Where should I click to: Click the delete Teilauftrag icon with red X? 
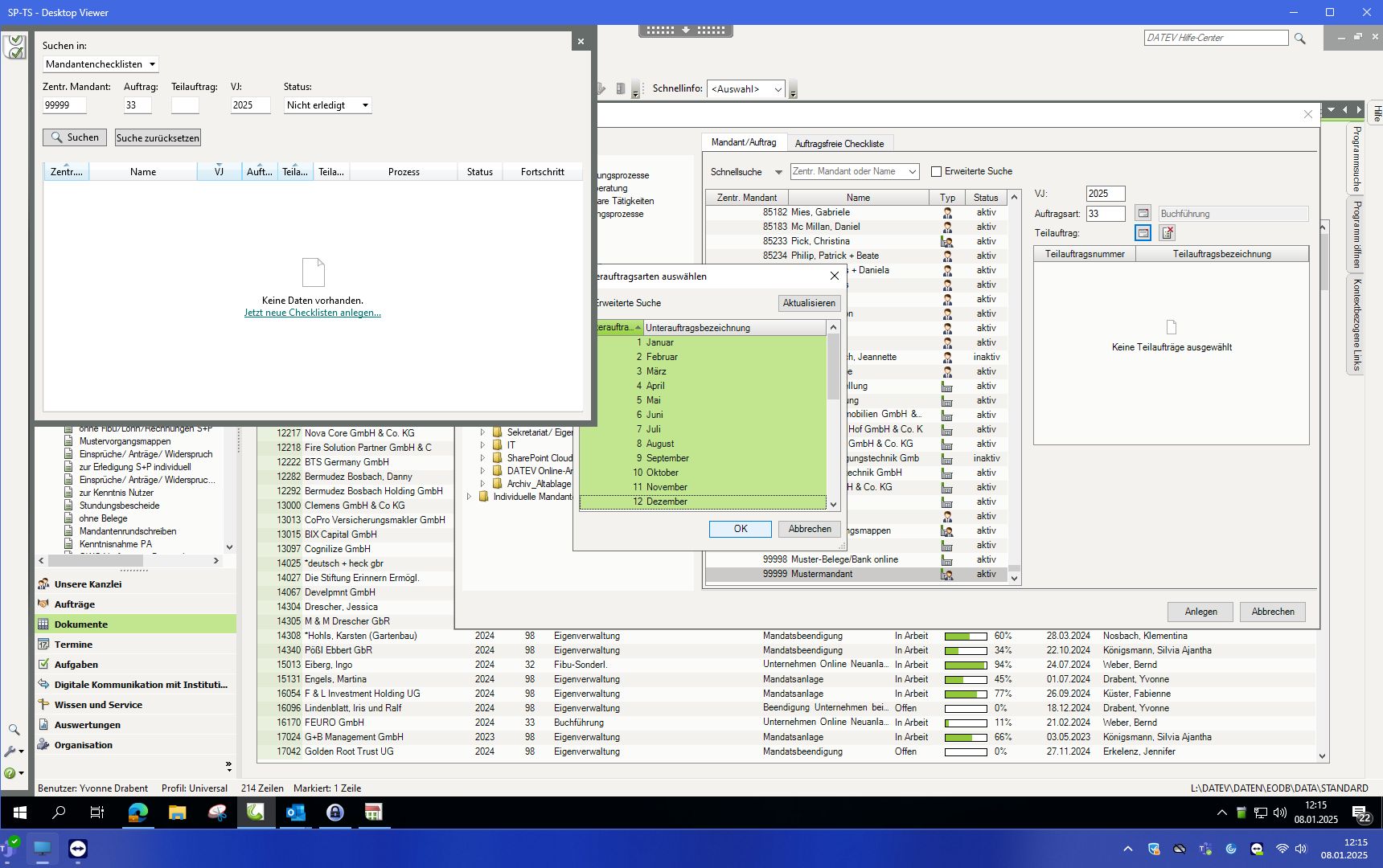click(x=1168, y=233)
